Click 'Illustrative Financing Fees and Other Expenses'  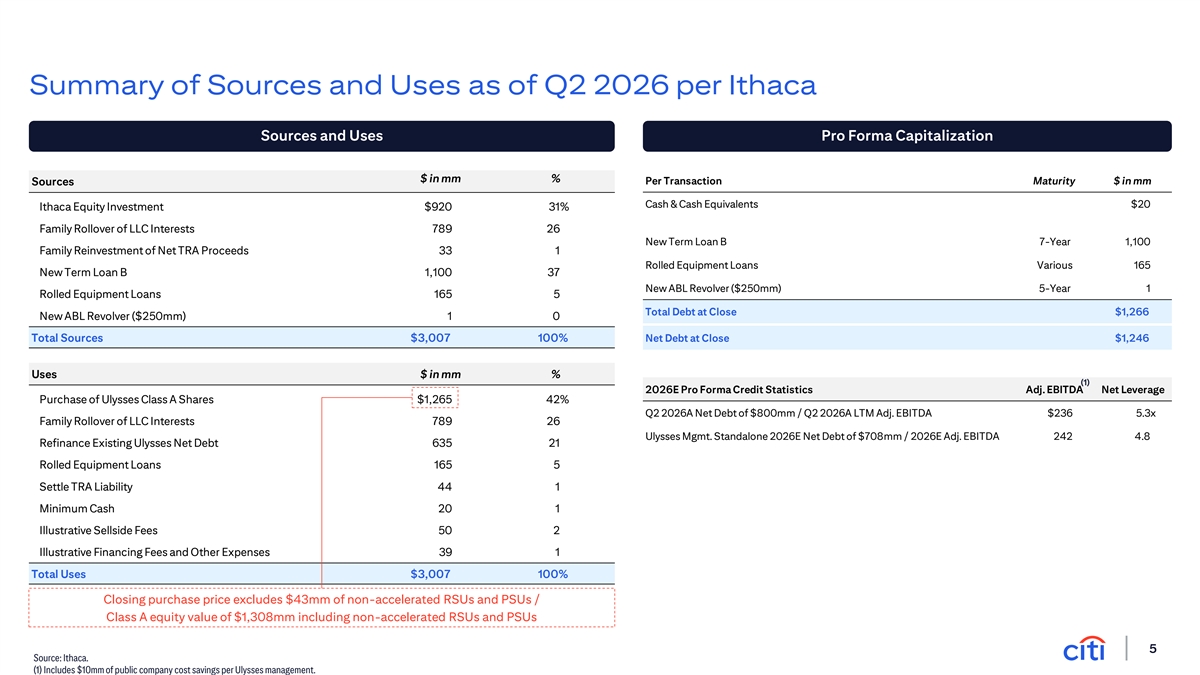[x=154, y=552]
